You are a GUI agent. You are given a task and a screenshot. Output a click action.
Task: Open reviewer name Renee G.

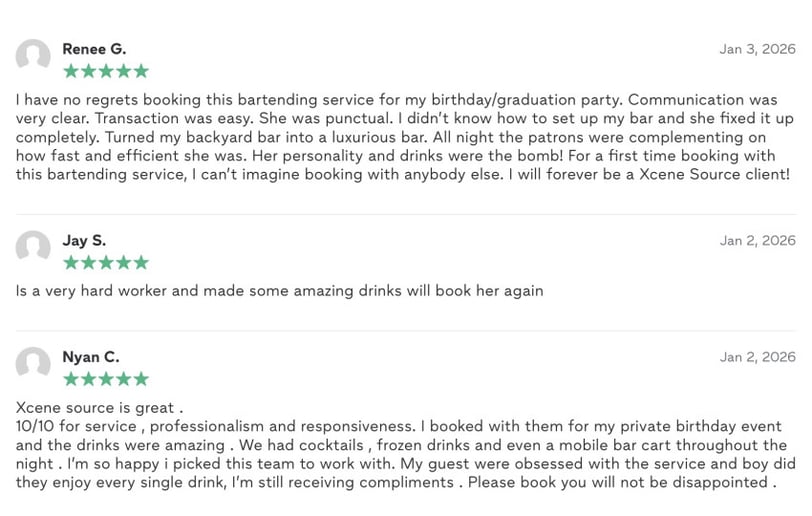94,49
